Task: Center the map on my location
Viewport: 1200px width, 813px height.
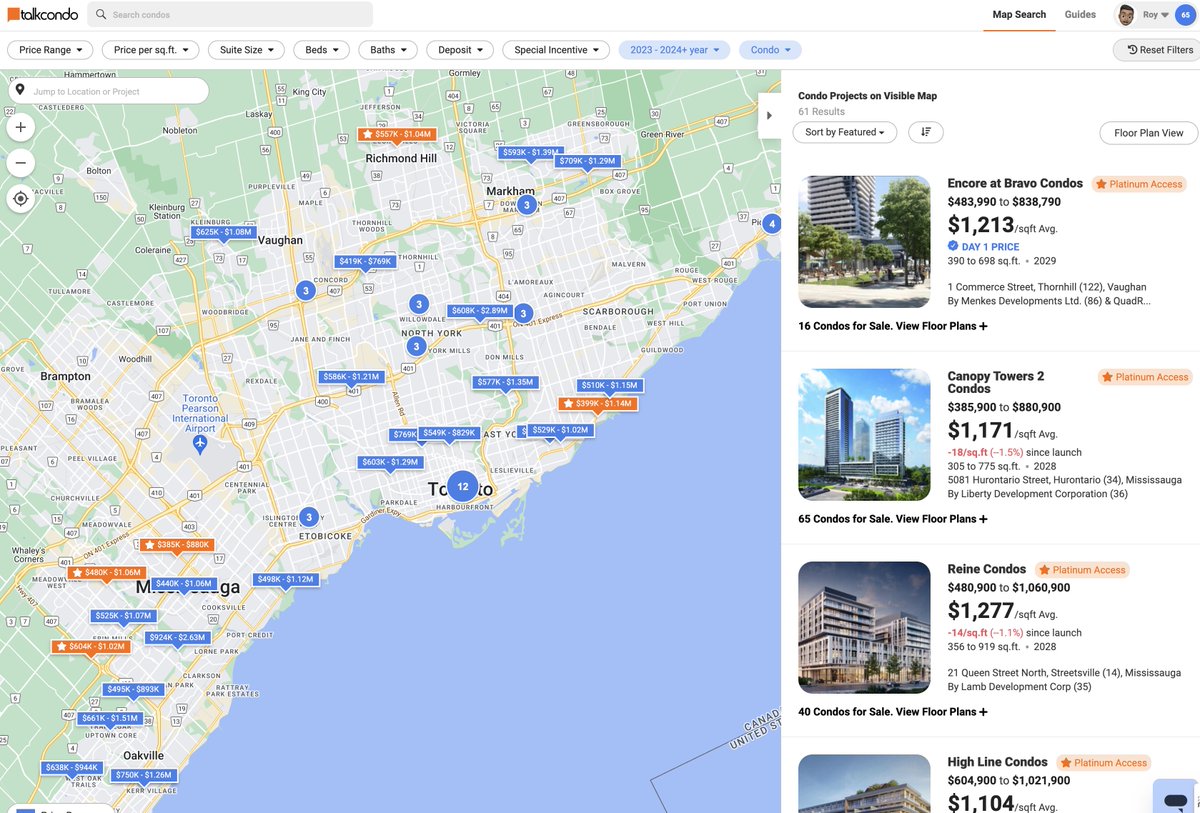Action: coord(20,198)
